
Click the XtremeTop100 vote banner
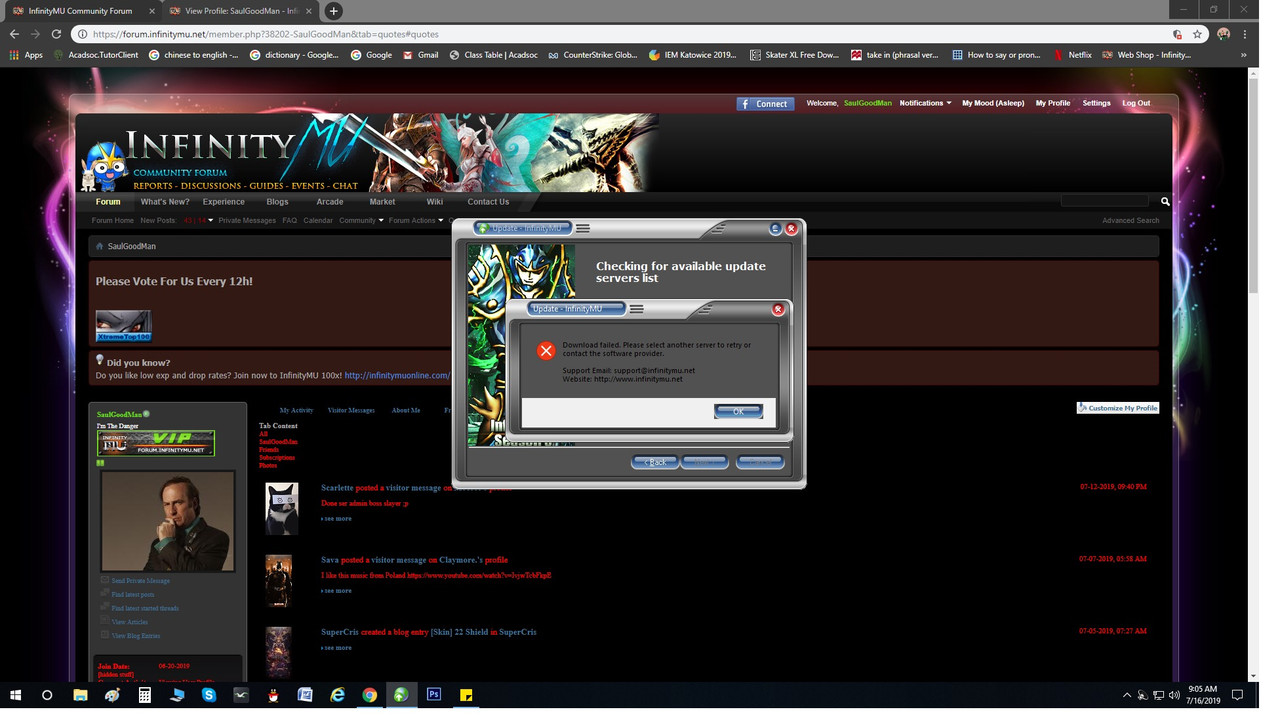coord(123,326)
